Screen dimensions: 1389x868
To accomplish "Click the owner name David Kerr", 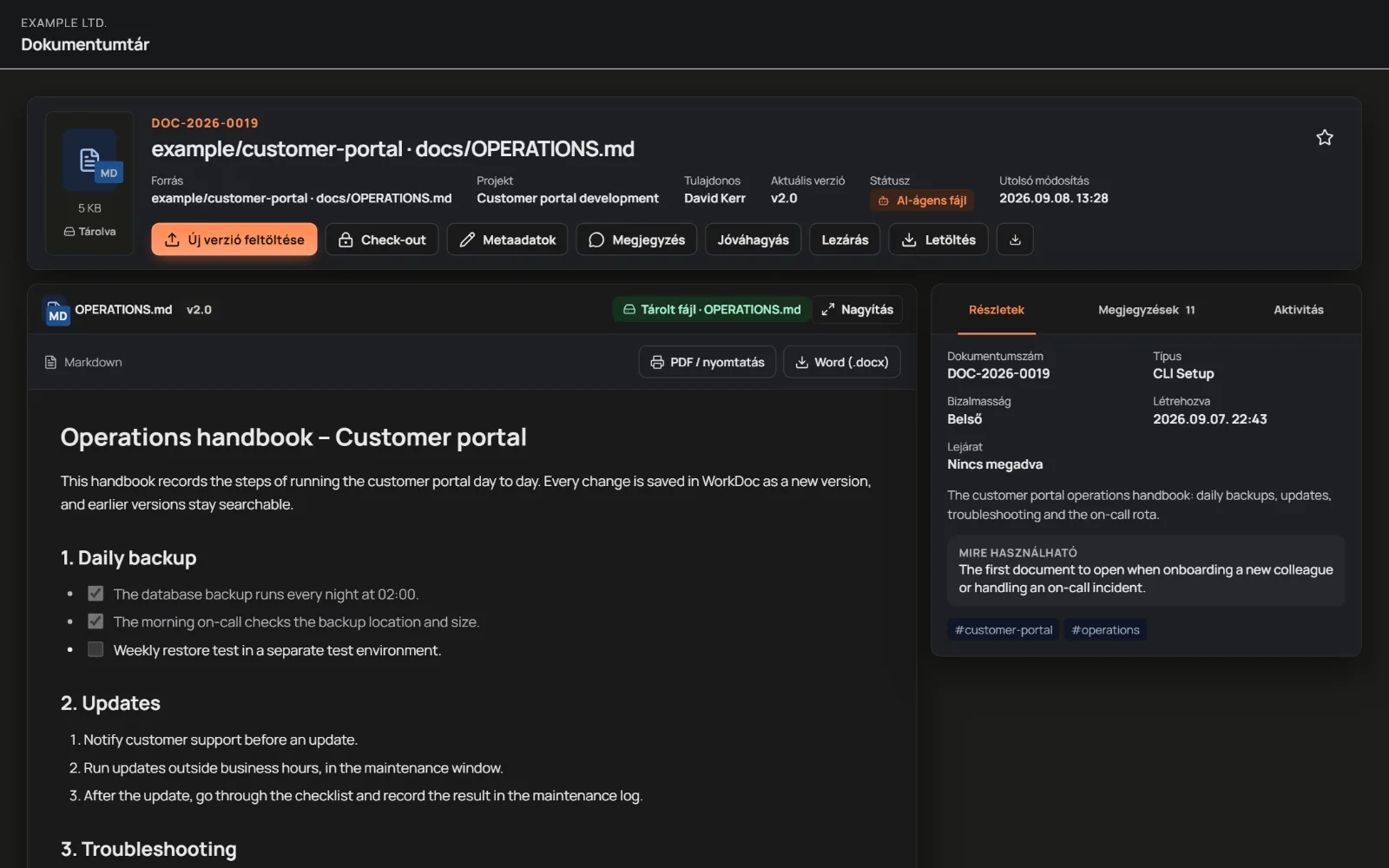I will coord(714,198).
